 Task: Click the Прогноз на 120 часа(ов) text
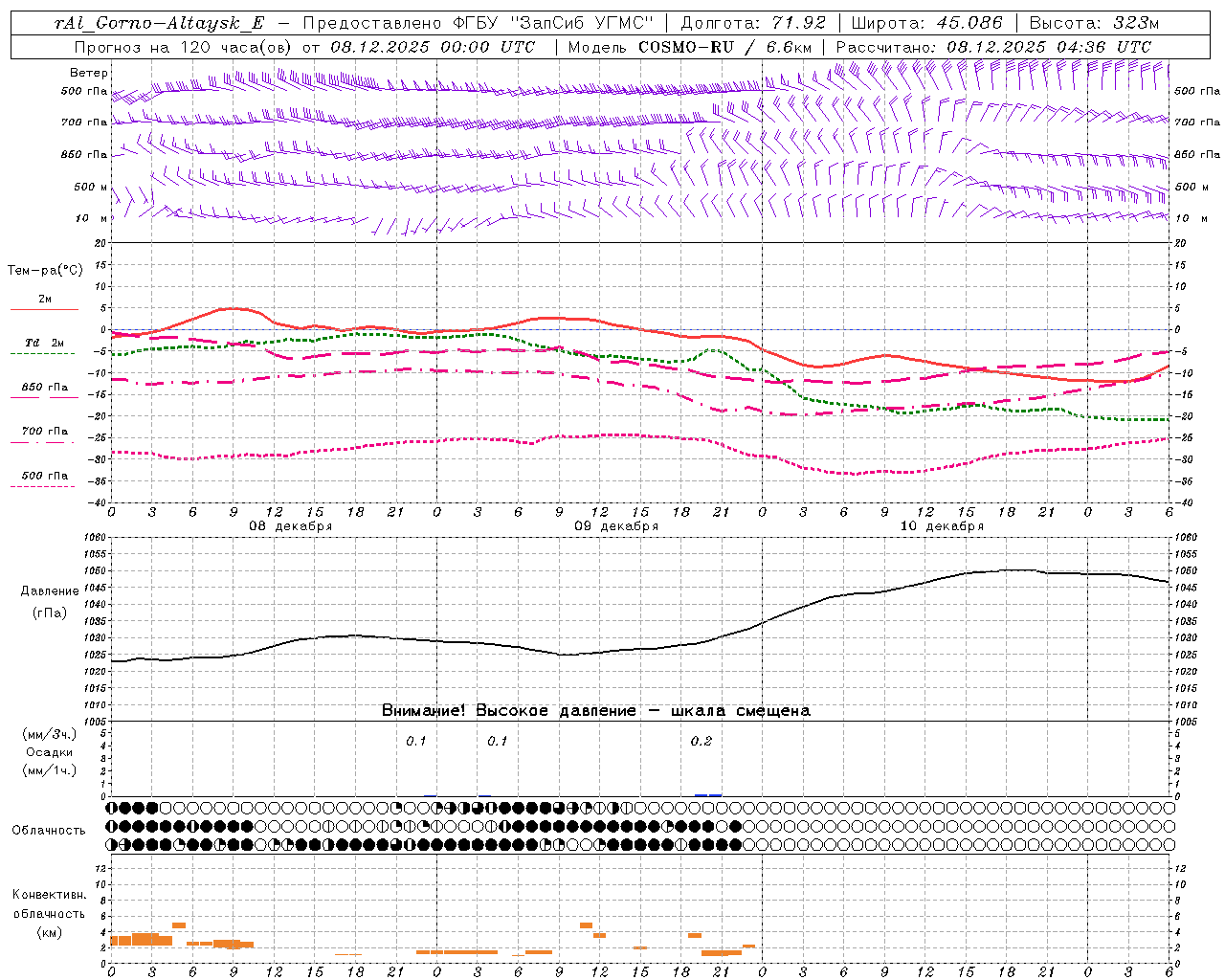coord(184,47)
